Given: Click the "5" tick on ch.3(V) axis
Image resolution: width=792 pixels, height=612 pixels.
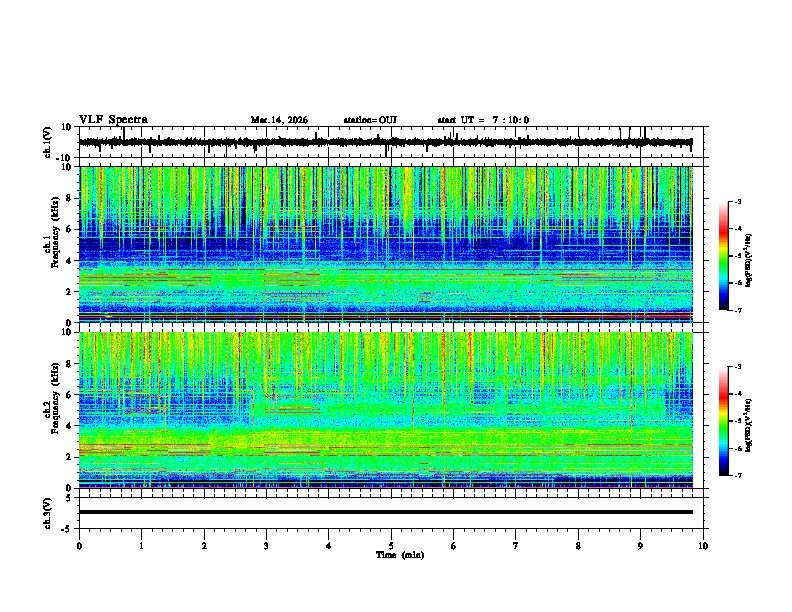Looking at the screenshot, I should point(70,497).
